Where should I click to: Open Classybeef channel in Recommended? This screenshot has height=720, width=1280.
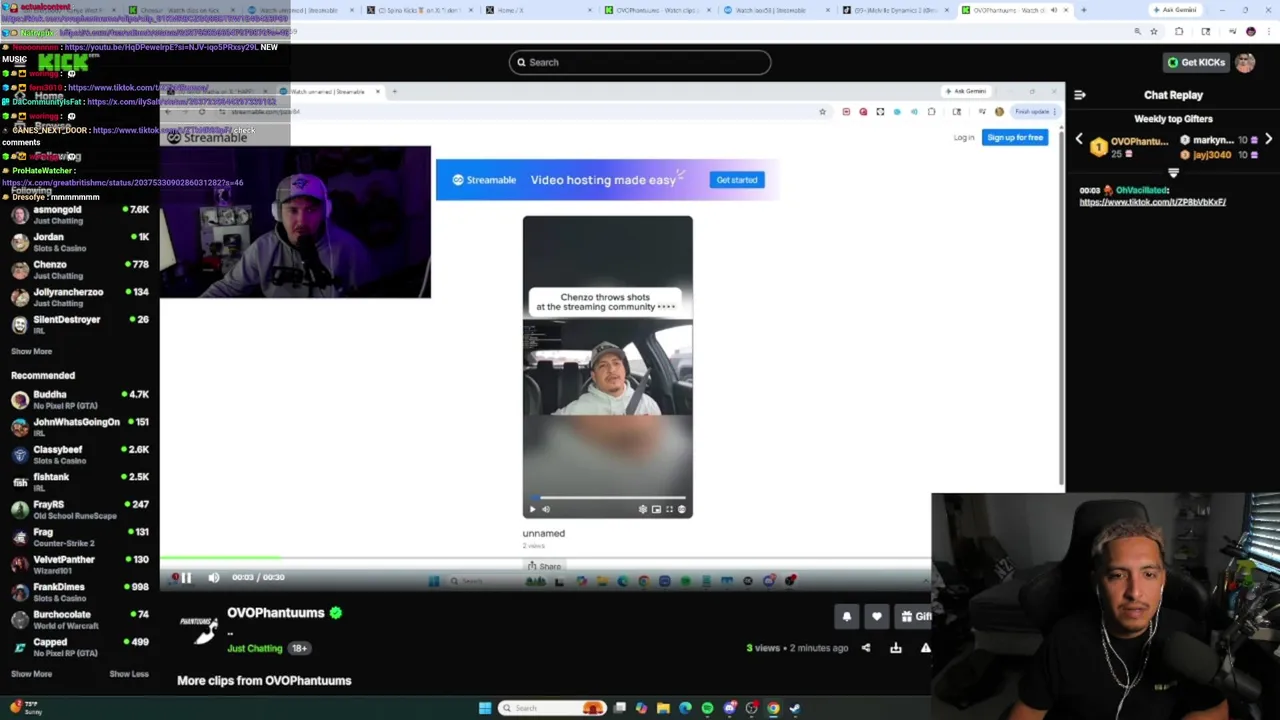(x=80, y=455)
